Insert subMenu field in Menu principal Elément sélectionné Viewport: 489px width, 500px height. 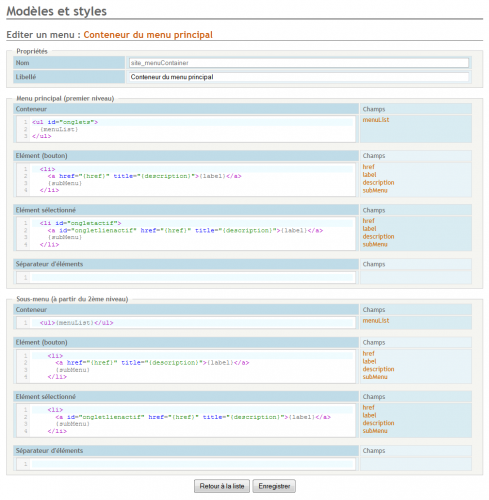375,244
